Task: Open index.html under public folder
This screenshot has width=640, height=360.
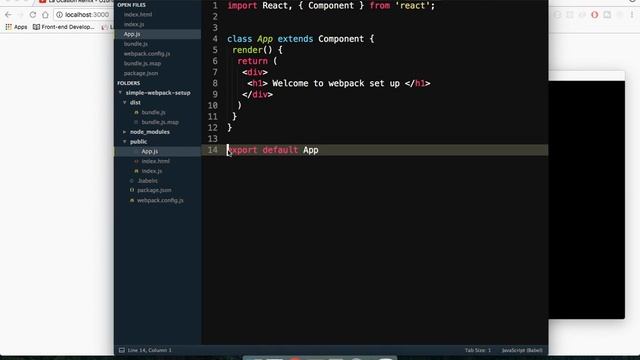Action: (156, 161)
